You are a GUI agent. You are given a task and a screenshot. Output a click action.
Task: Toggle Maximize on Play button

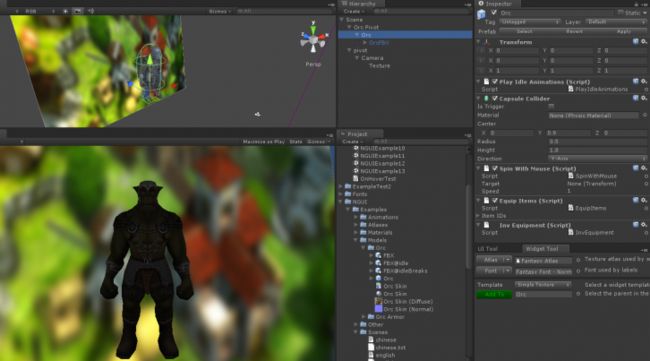264,142
